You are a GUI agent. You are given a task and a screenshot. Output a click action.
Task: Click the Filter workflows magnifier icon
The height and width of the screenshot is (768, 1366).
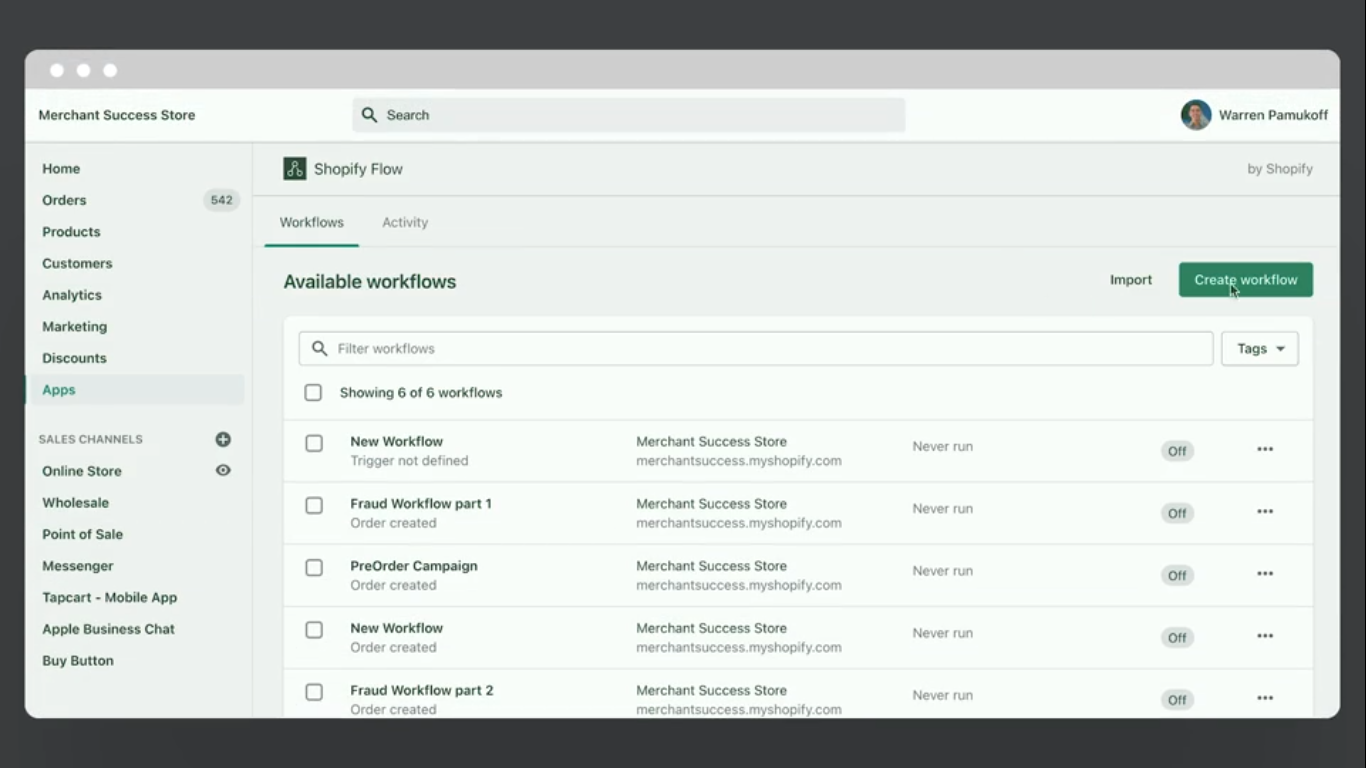click(319, 349)
